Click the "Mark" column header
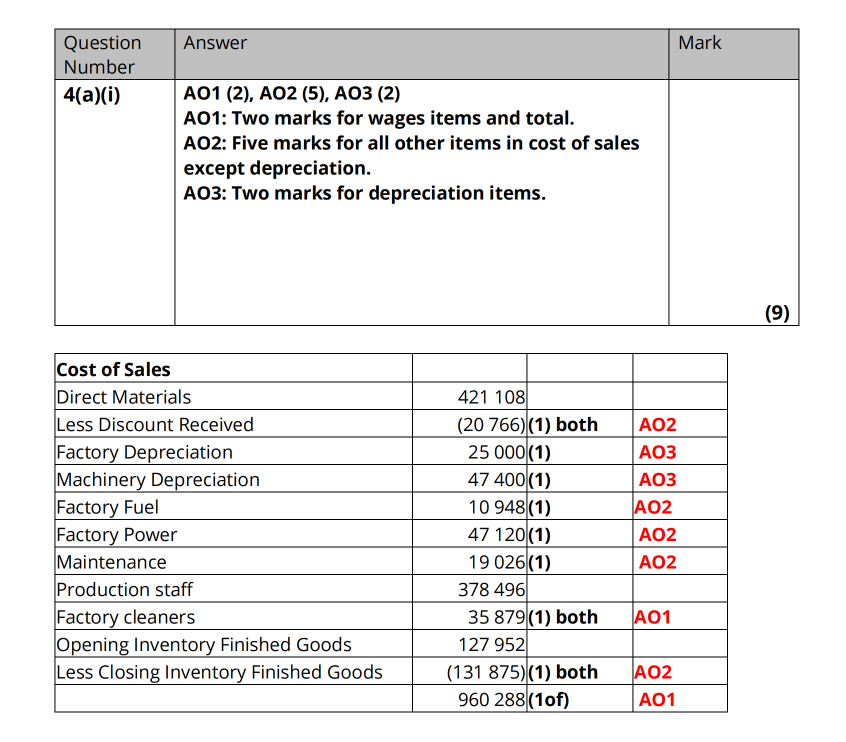 [699, 43]
